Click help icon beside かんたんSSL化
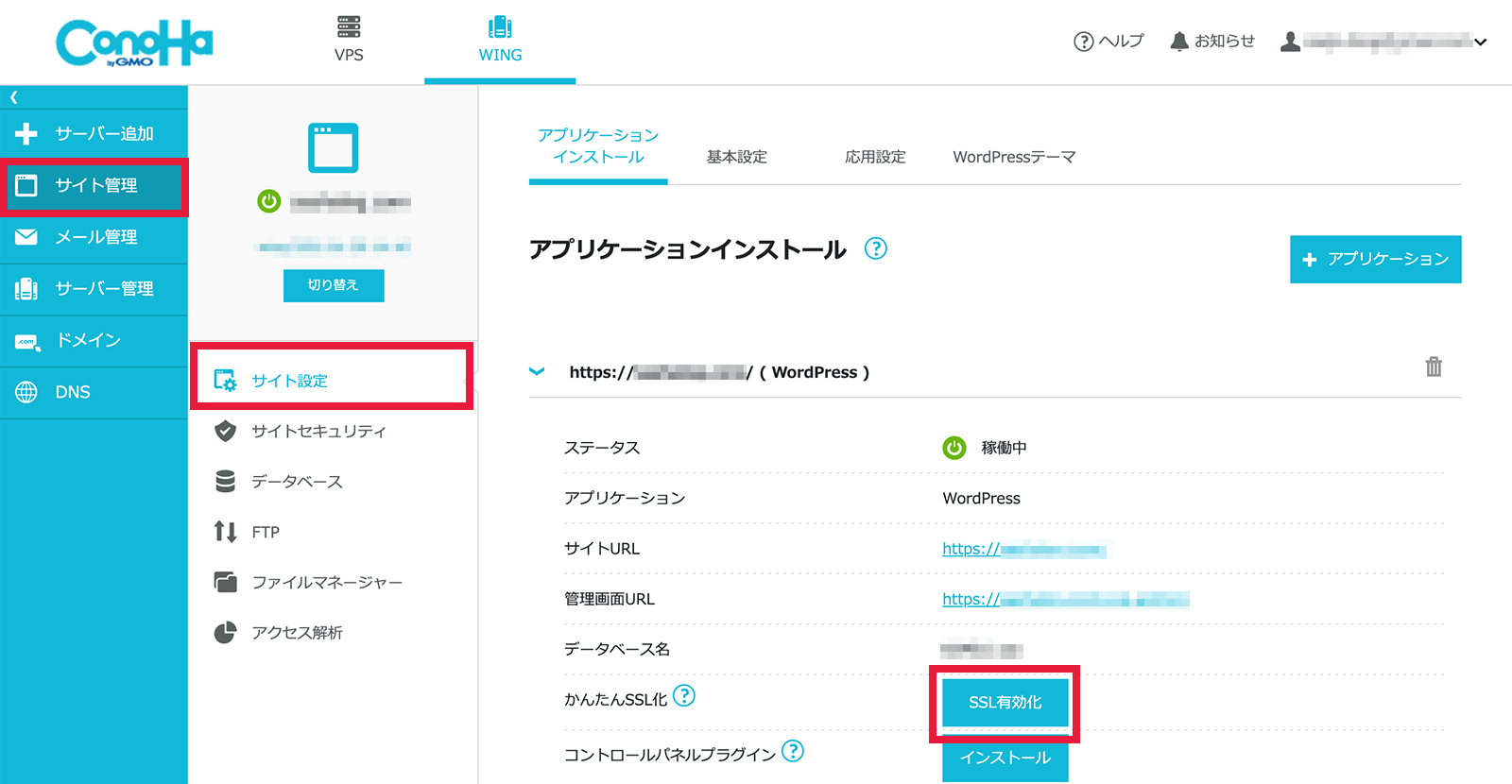This screenshot has width=1512, height=784. [x=683, y=695]
